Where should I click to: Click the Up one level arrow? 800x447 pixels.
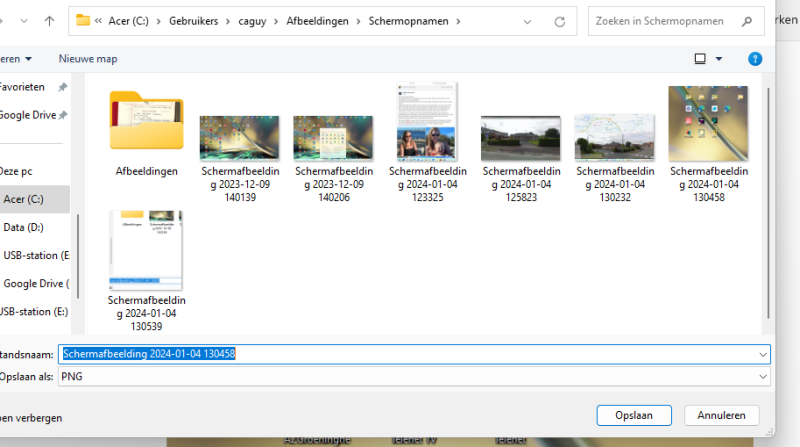[49, 21]
